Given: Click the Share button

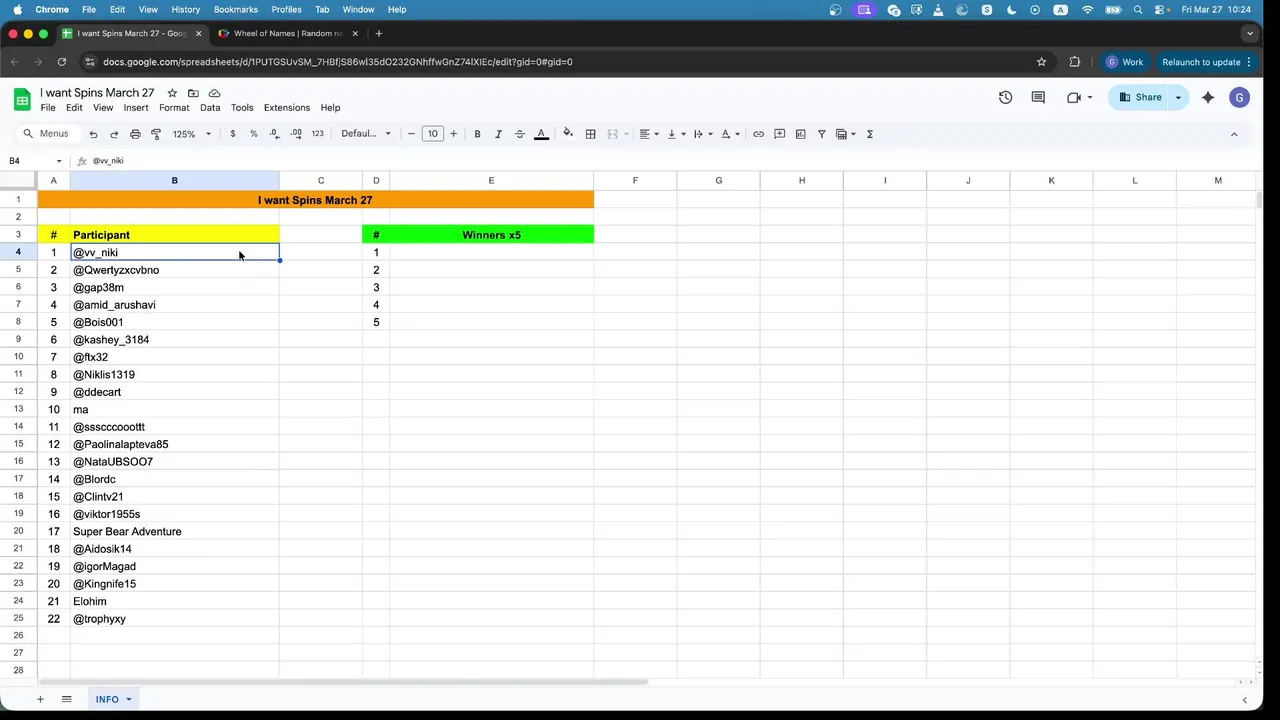Looking at the screenshot, I should 1141,97.
